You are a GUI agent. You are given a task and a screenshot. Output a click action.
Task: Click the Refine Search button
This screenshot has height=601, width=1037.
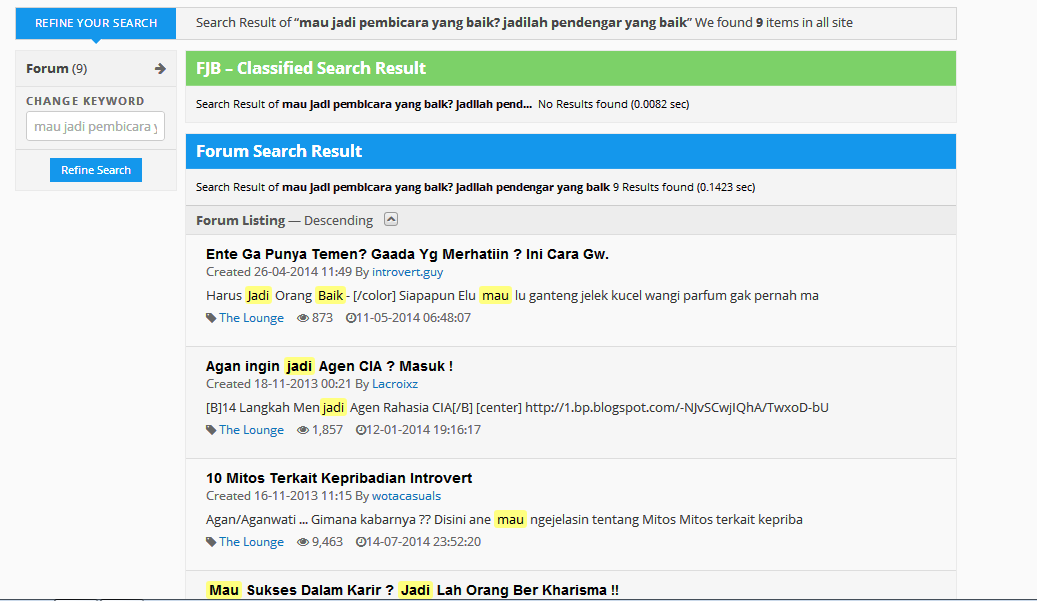(96, 170)
